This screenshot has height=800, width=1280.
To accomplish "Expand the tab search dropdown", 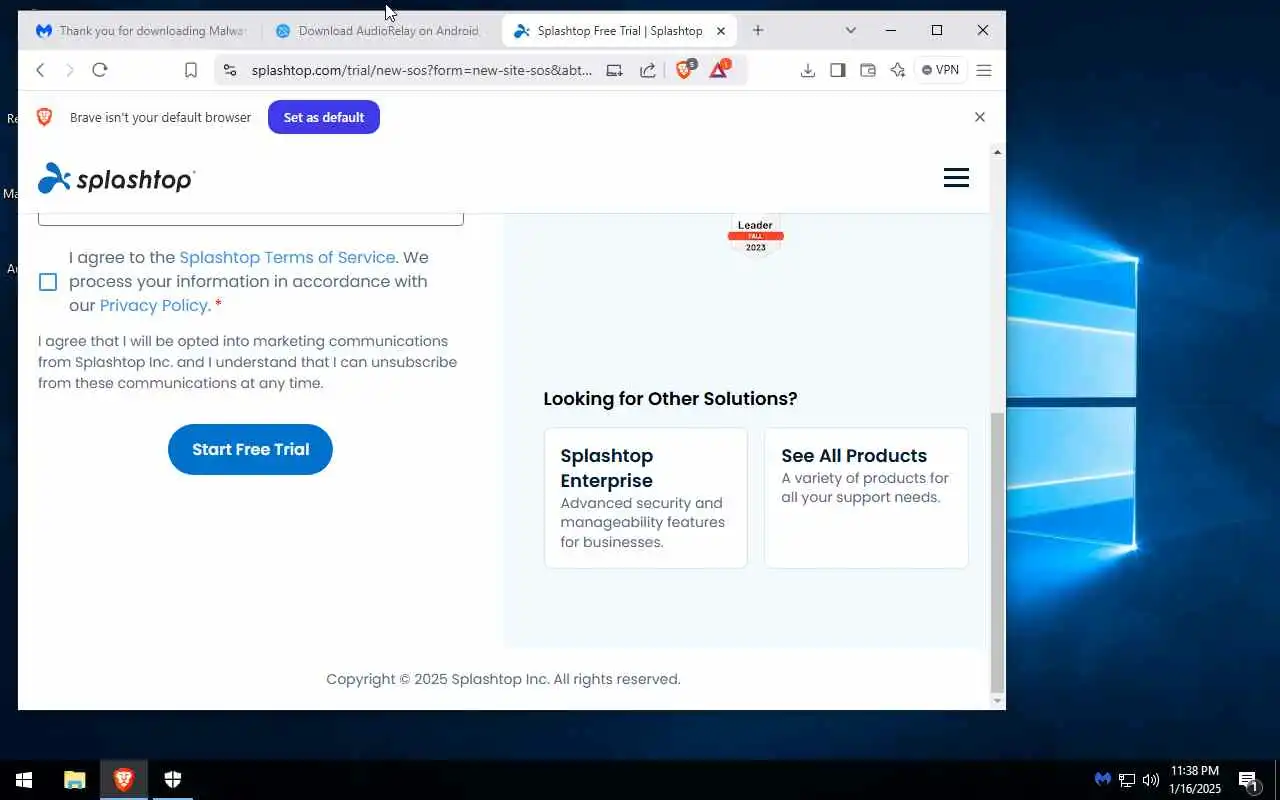I will pyautogui.click(x=851, y=31).
